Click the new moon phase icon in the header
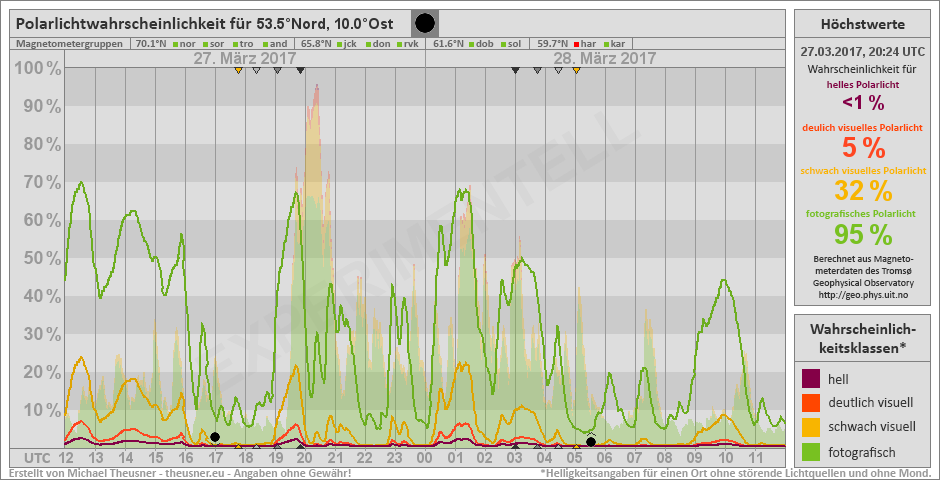Viewport: 940px width, 480px height. (x=425, y=23)
